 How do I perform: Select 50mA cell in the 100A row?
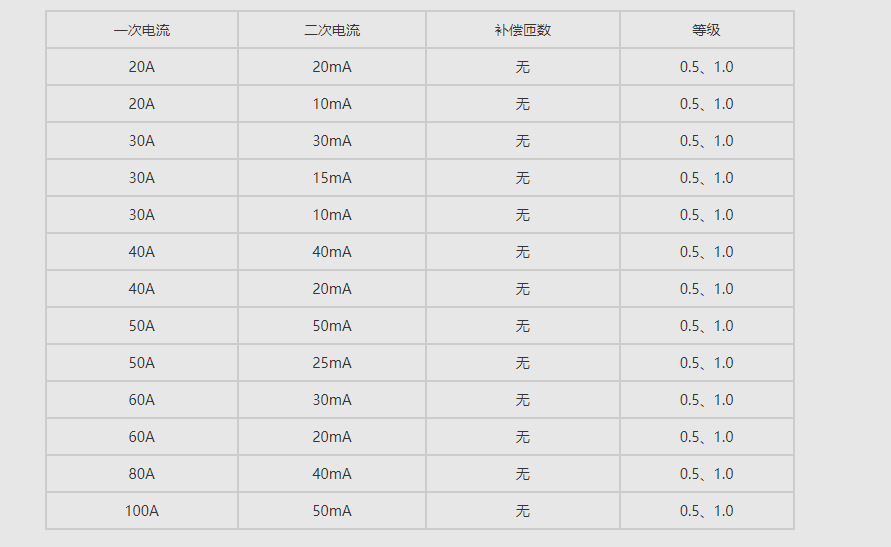point(332,511)
